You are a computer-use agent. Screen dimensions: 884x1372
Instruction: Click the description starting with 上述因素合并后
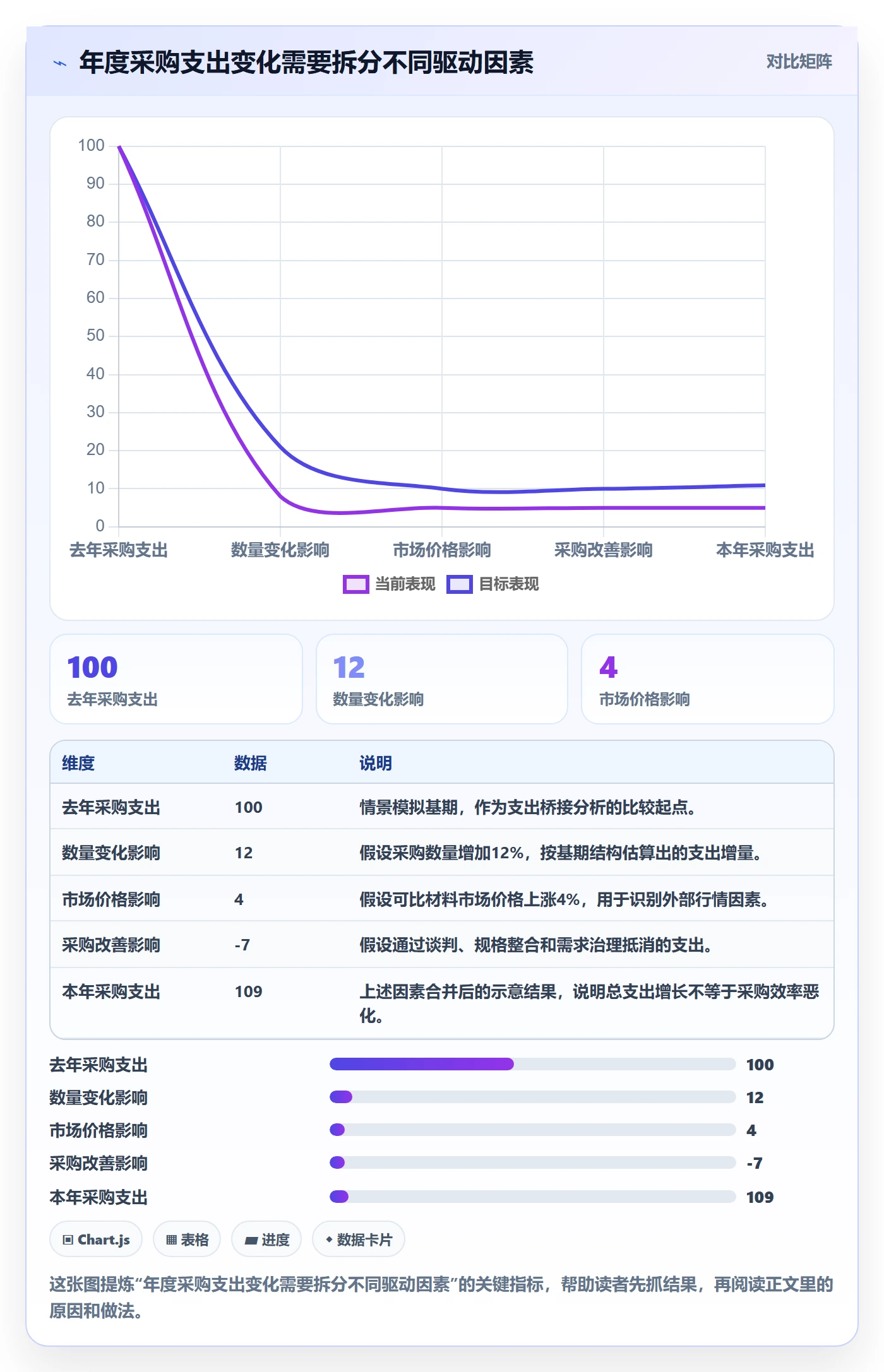point(589,1003)
